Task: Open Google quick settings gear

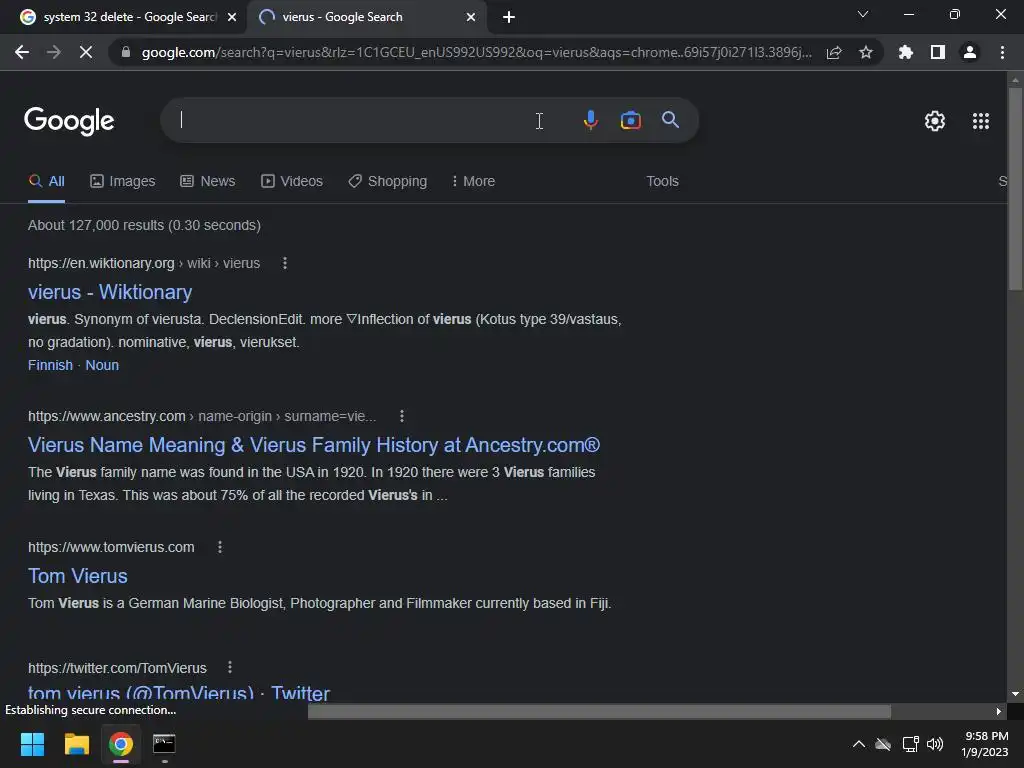Action: [935, 121]
